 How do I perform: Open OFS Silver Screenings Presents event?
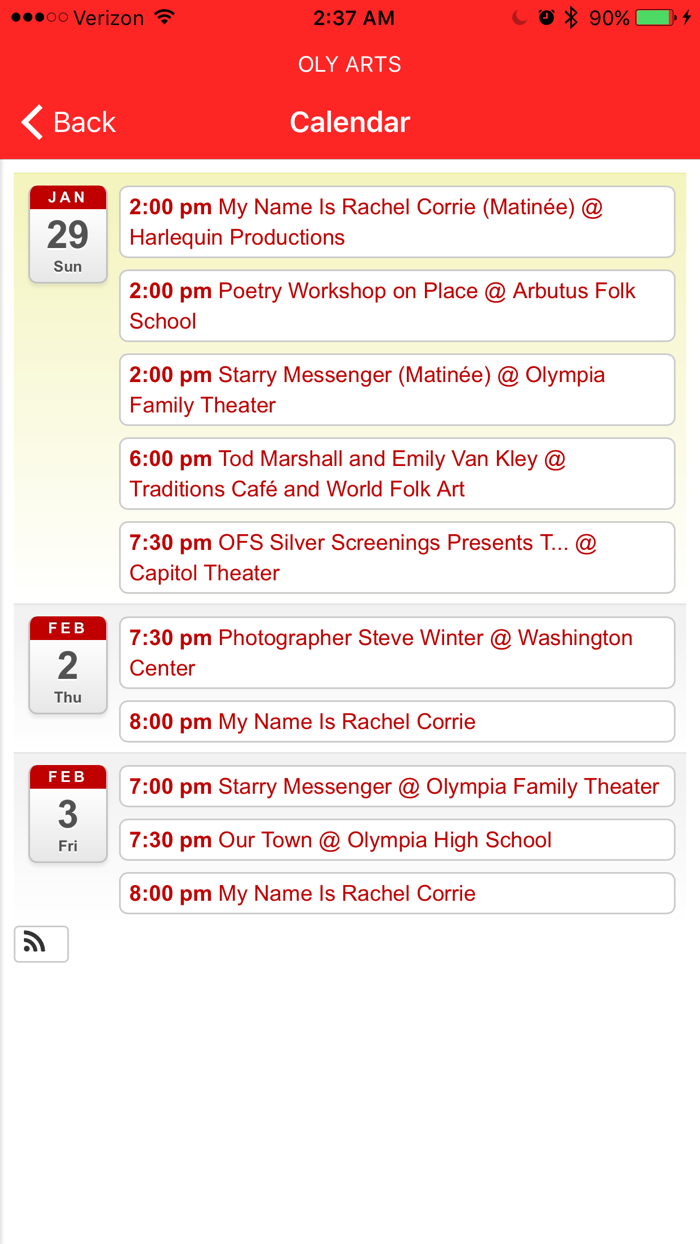(x=397, y=558)
